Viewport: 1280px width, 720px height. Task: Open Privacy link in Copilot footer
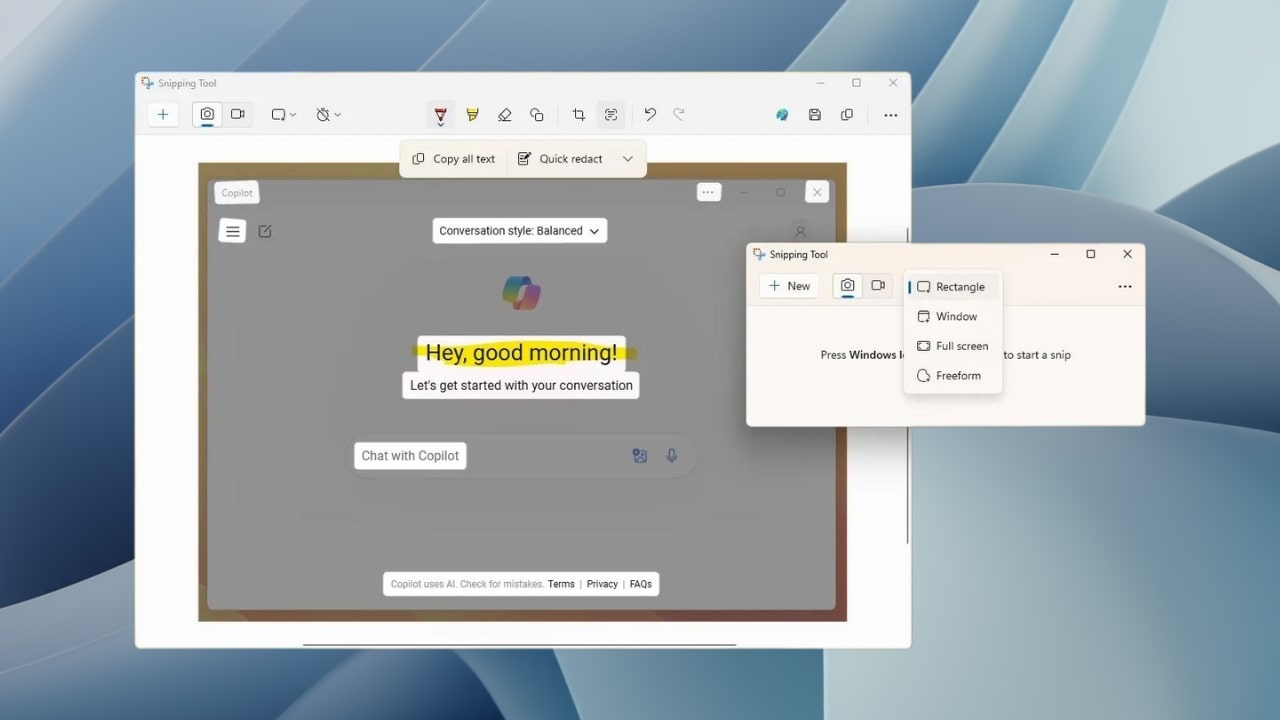coord(602,584)
